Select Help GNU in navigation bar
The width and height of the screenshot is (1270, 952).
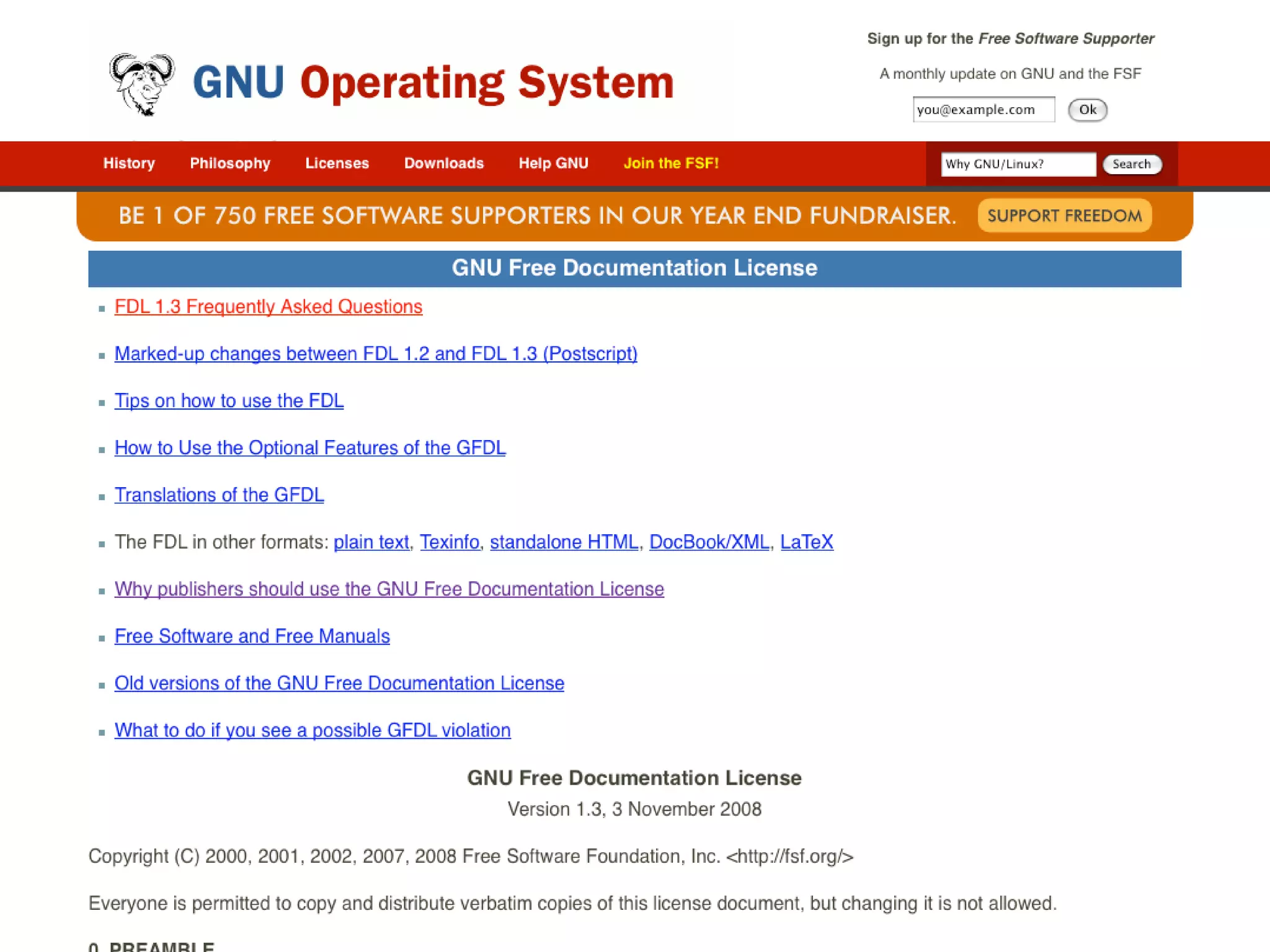click(553, 164)
